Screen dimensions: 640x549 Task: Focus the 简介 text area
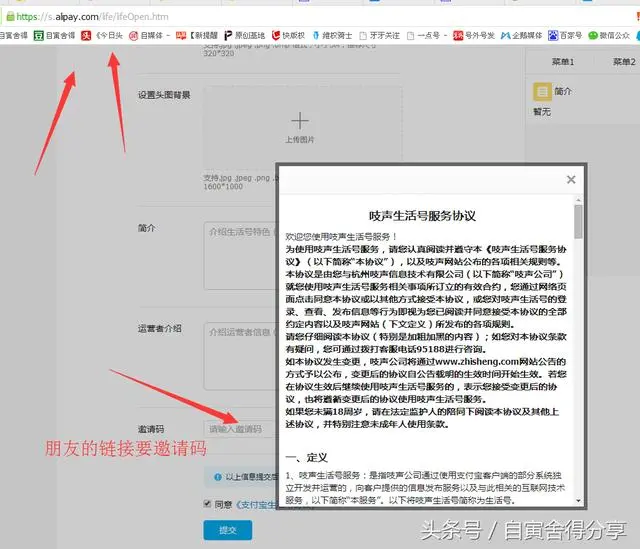[x=240, y=256]
